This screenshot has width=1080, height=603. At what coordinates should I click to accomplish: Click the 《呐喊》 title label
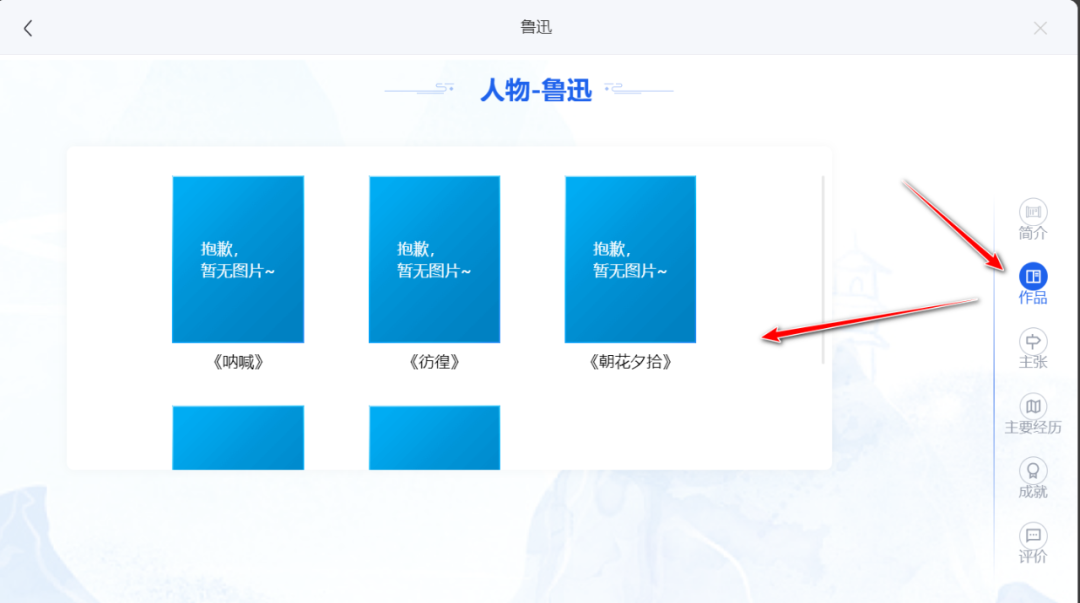pos(238,362)
